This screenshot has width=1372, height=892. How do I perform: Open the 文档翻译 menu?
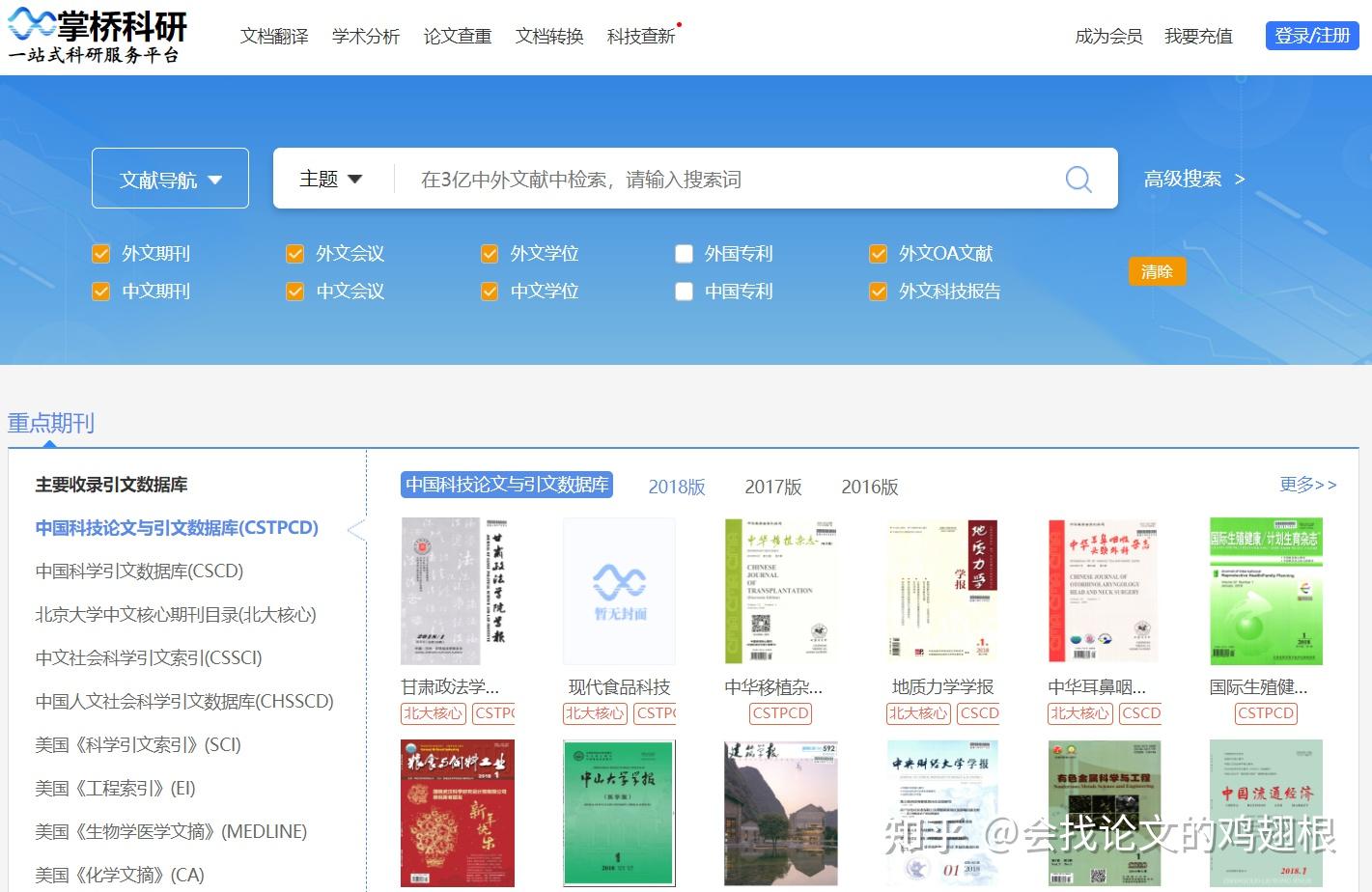(x=274, y=36)
